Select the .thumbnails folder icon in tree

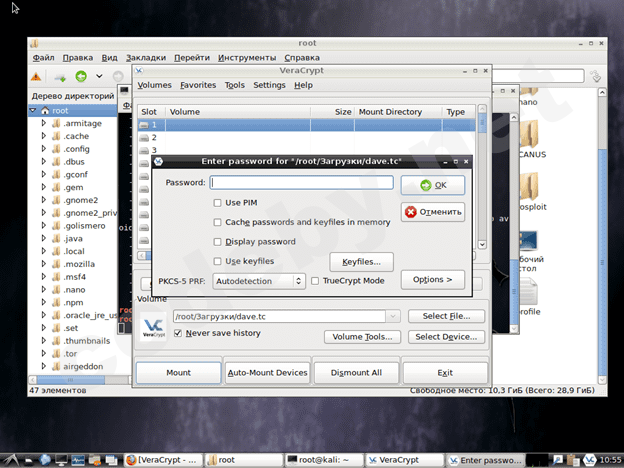pyautogui.click(x=56, y=341)
